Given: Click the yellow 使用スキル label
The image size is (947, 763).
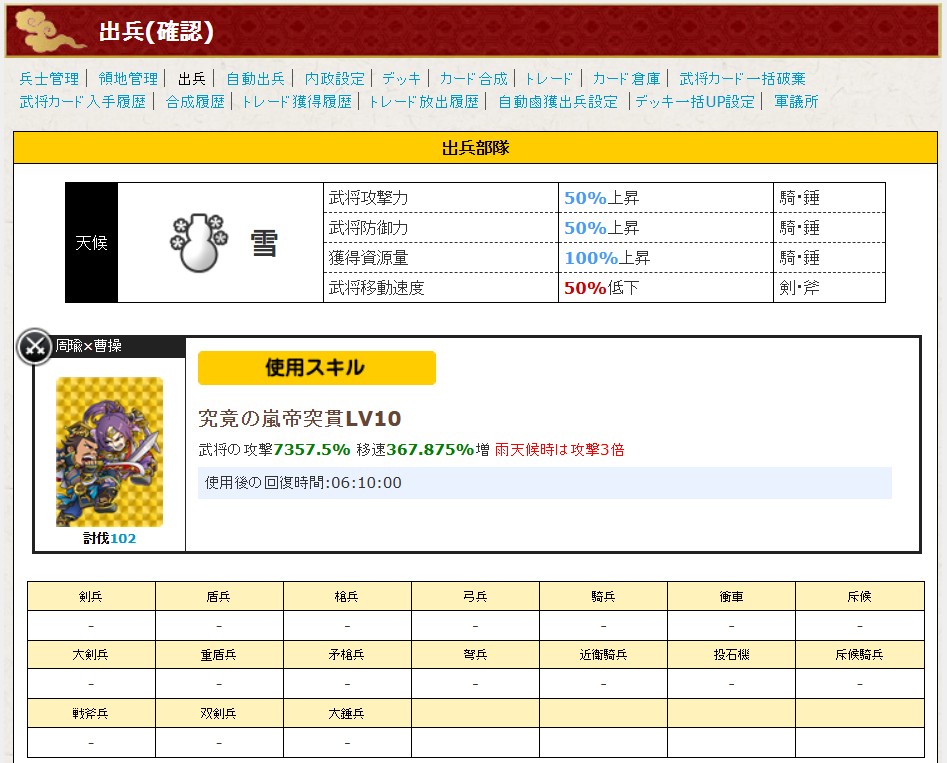Looking at the screenshot, I should coord(316,368).
